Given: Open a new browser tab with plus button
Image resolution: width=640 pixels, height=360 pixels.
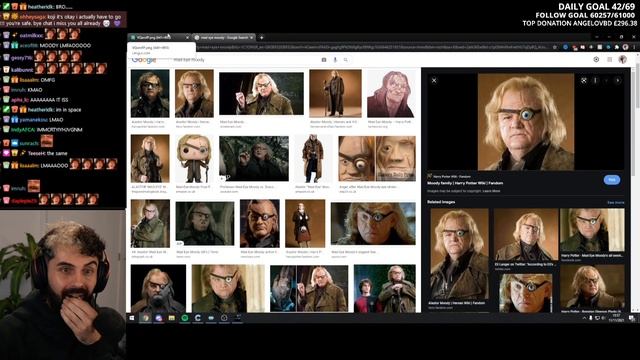Looking at the screenshot, I should point(262,38).
